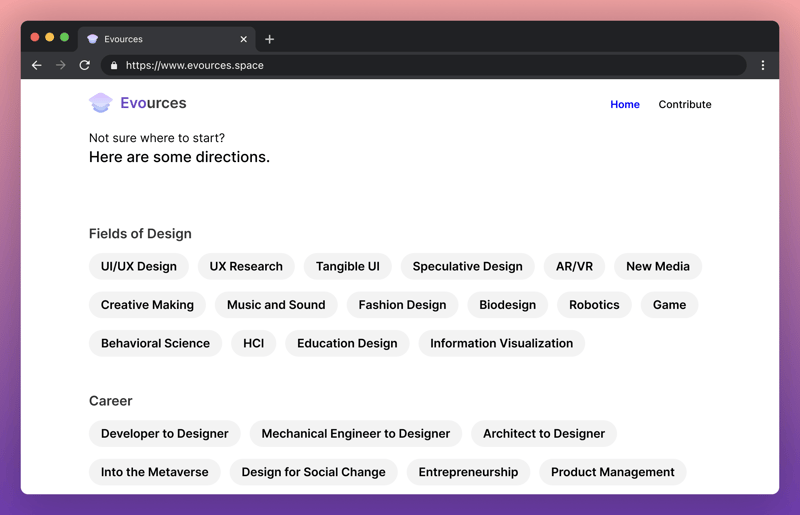This screenshot has height=515, width=800.
Task: Reload the page with refresh icon
Action: [85, 65]
